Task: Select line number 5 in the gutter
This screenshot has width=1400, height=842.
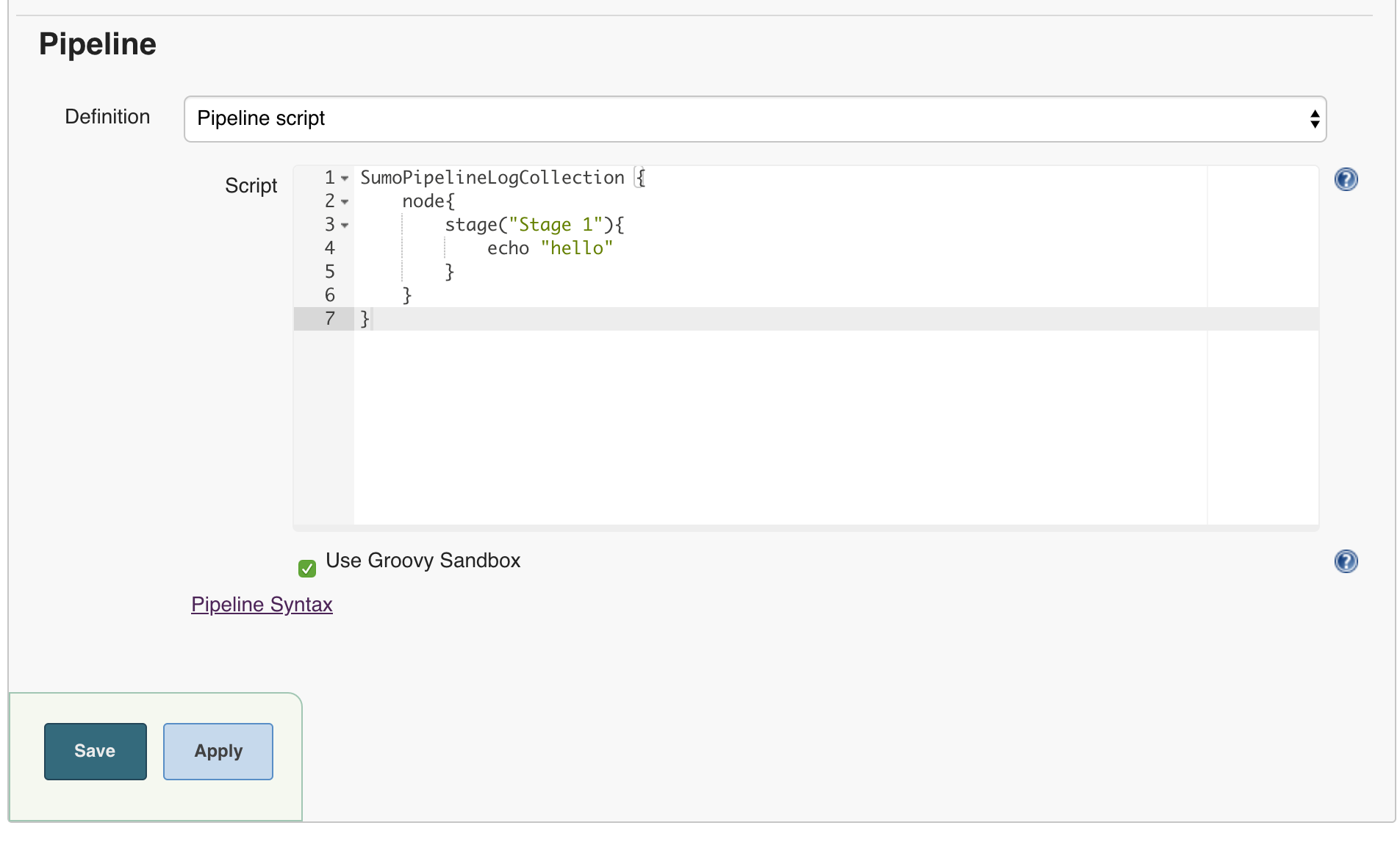Action: point(330,272)
